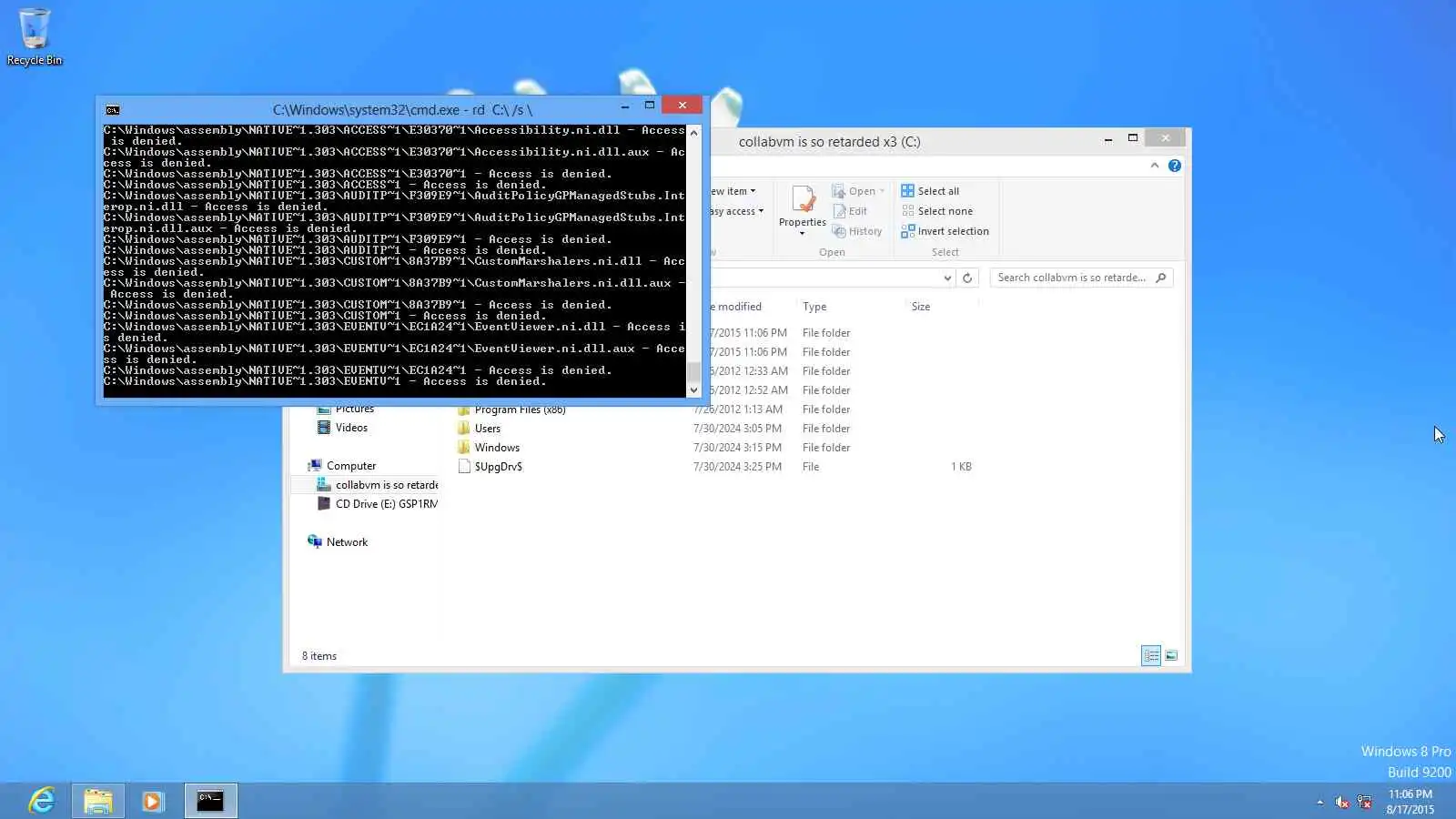The width and height of the screenshot is (1456, 819).
Task: Open Windows Media Player from the taskbar
Action: tap(153, 801)
